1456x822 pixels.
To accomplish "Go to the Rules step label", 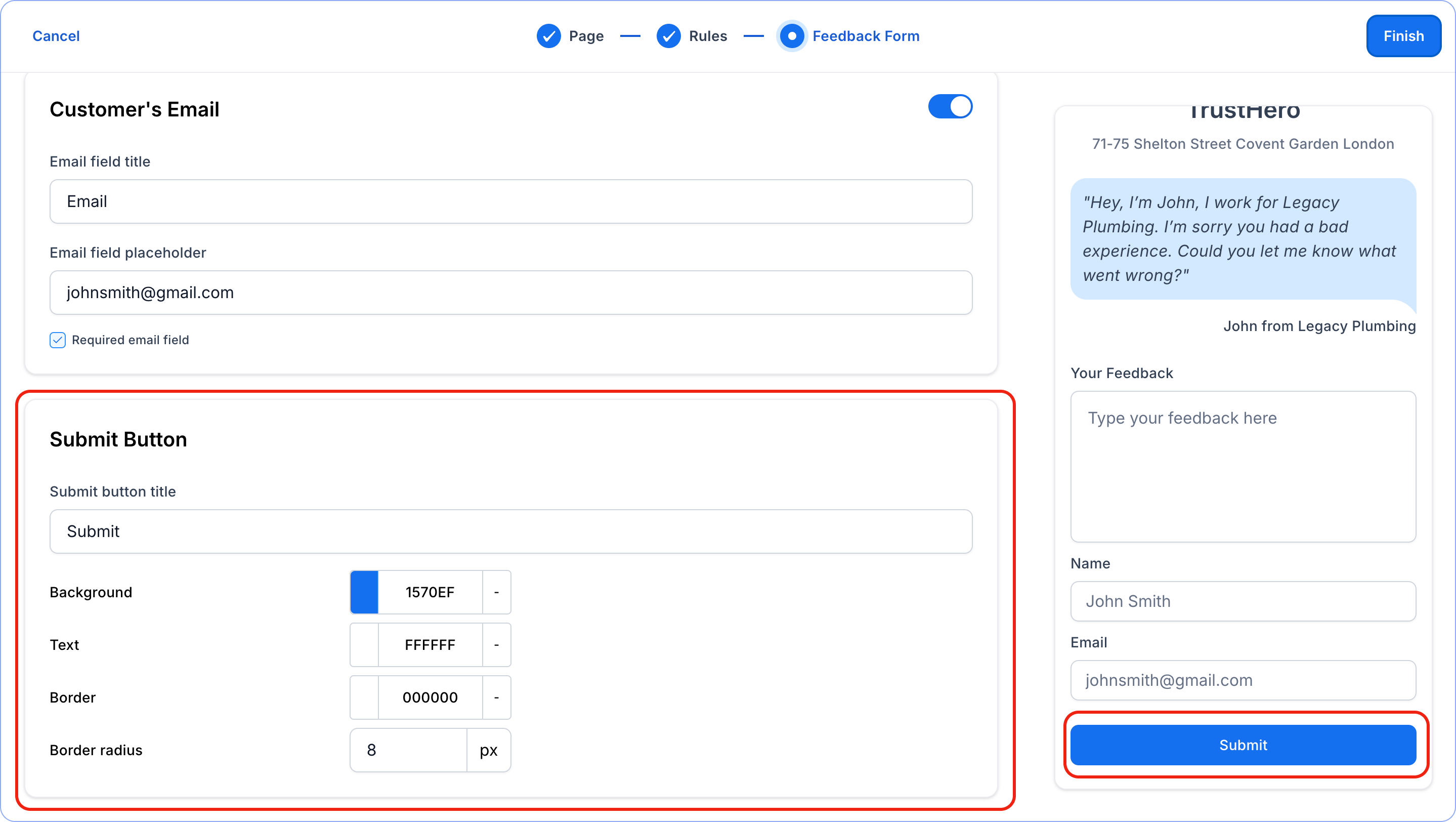I will point(708,36).
